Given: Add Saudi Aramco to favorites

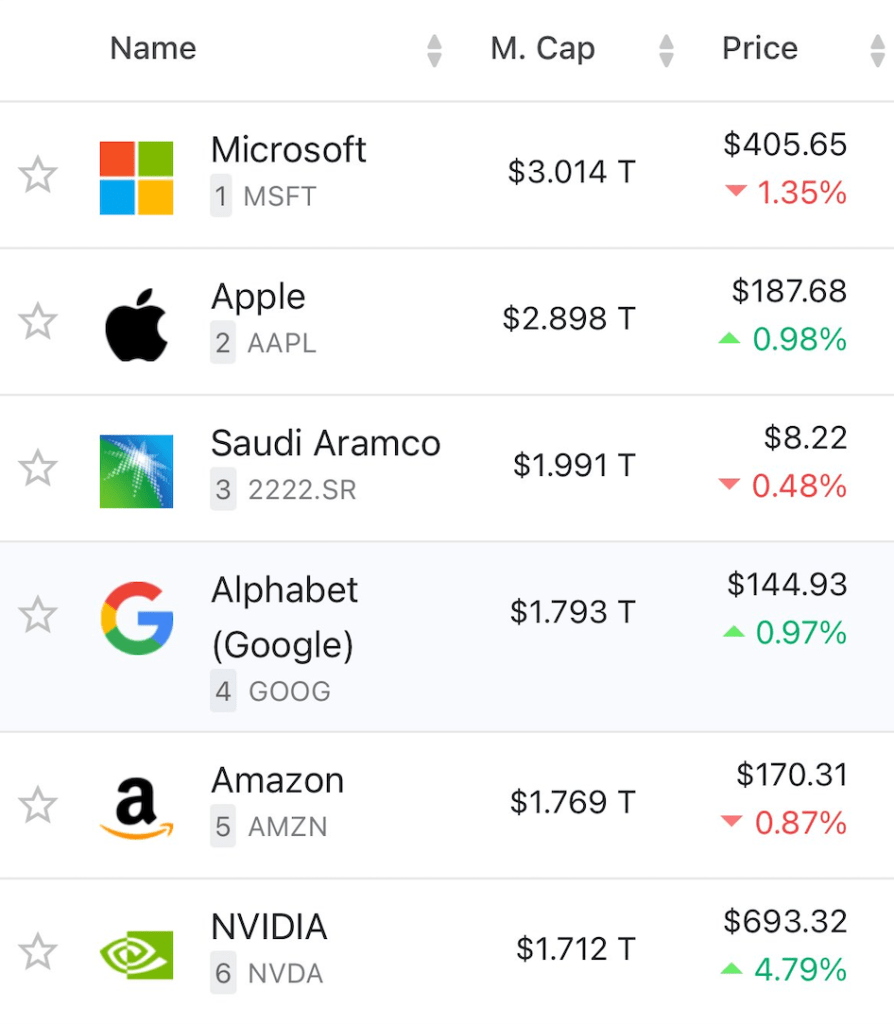Looking at the screenshot, I should 38,468.
